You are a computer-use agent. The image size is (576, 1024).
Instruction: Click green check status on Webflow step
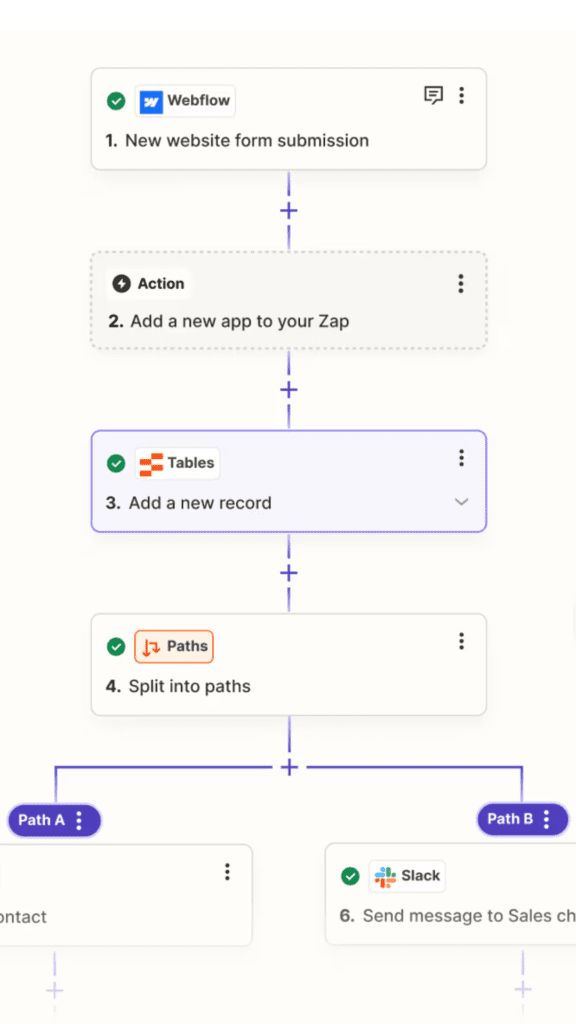116,101
